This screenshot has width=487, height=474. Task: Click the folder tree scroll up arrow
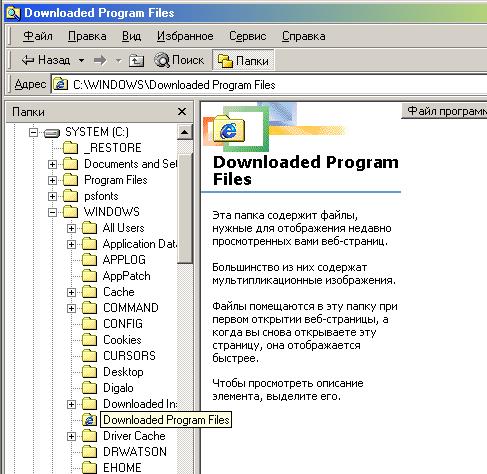184,132
